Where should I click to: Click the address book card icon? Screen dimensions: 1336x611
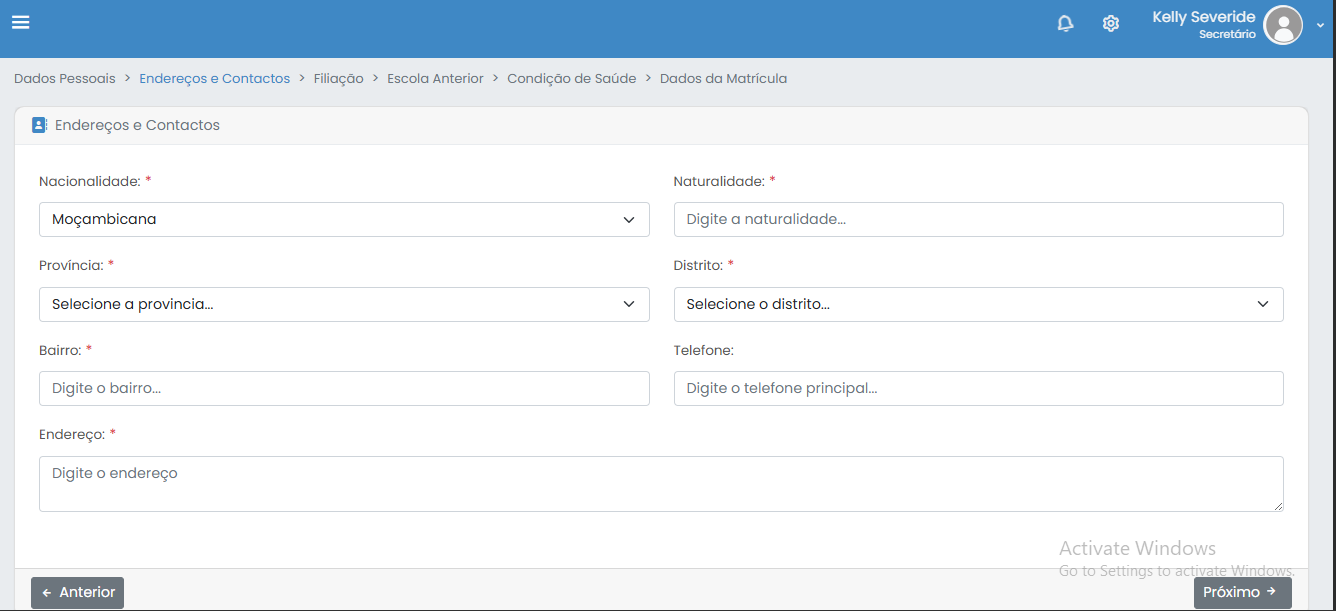39,125
